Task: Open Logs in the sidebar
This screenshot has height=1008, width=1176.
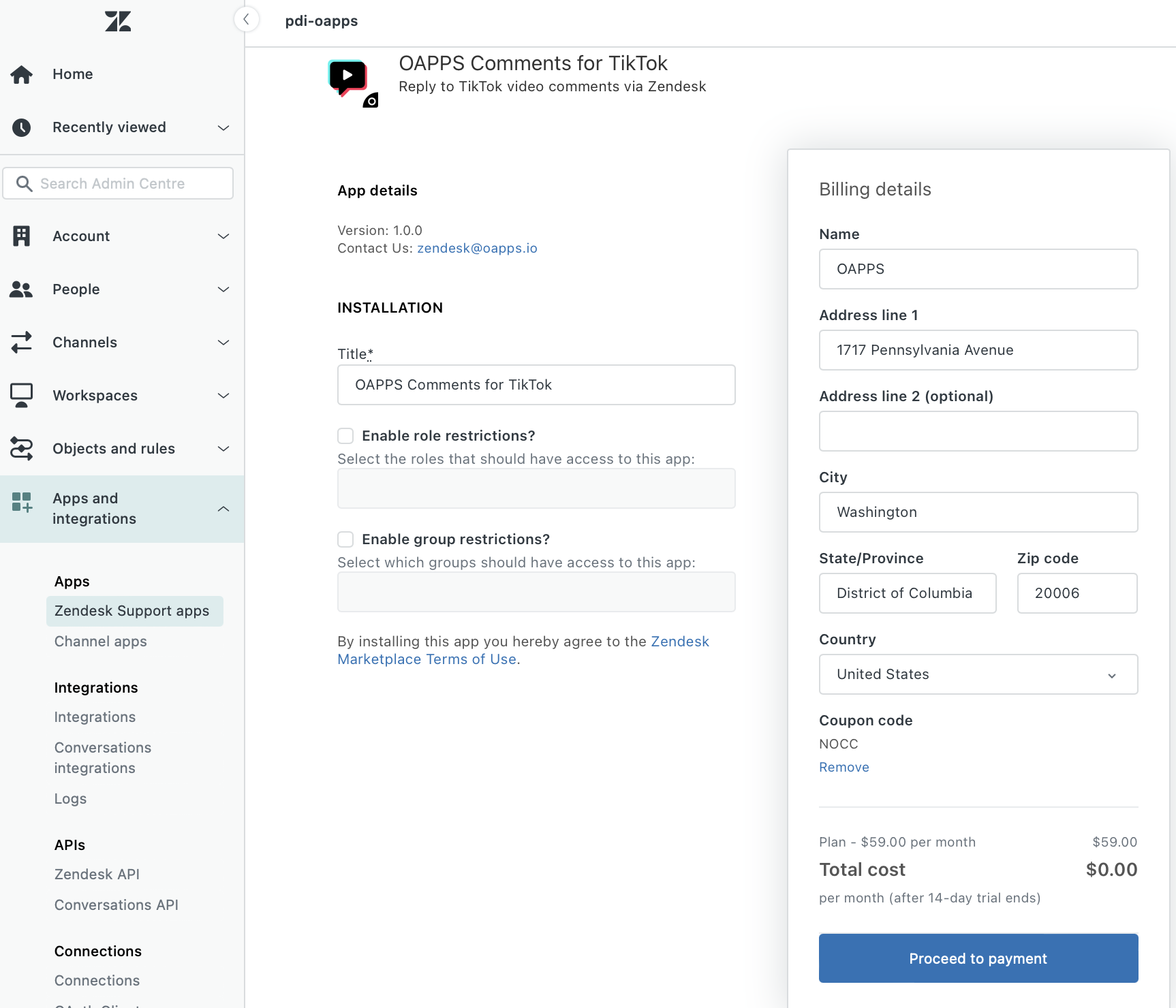Action: [x=70, y=799]
